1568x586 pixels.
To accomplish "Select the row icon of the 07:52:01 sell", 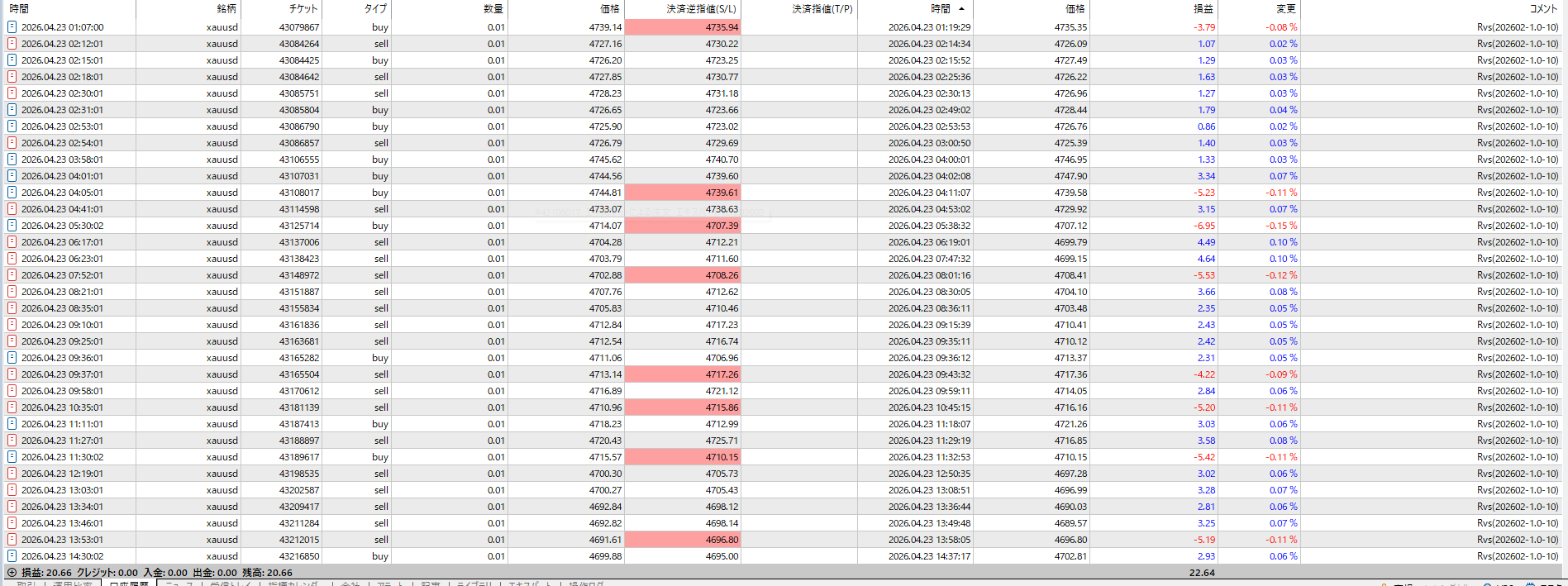I will tap(12, 275).
